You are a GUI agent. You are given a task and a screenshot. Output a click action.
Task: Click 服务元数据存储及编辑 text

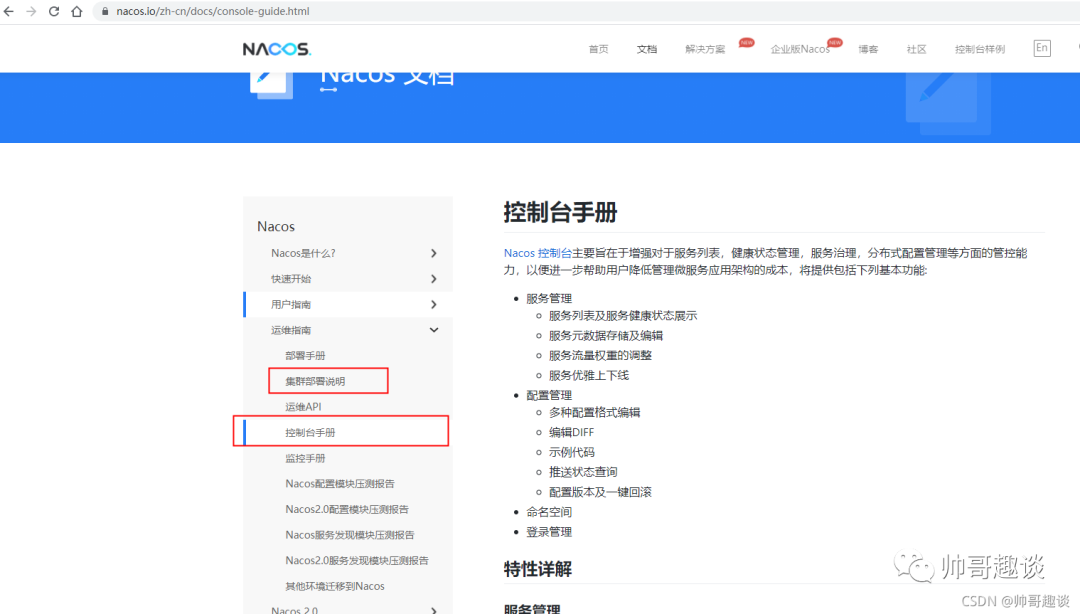(605, 336)
